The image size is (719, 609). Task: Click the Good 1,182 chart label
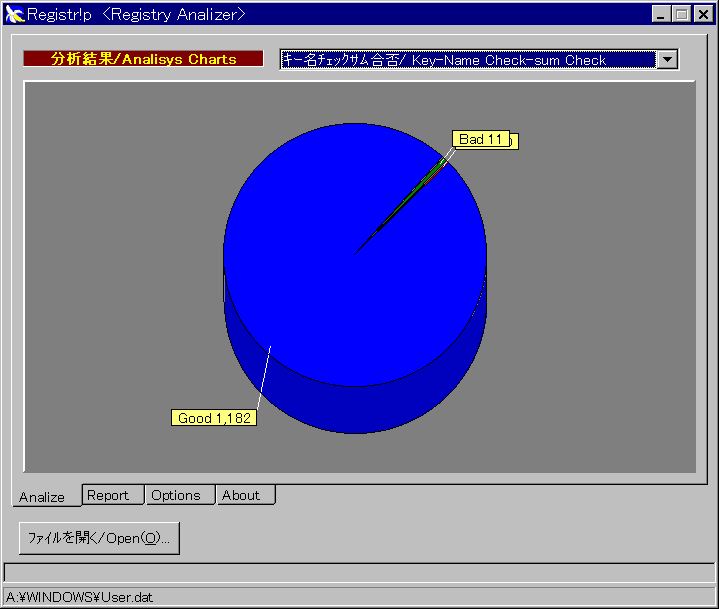click(x=213, y=418)
